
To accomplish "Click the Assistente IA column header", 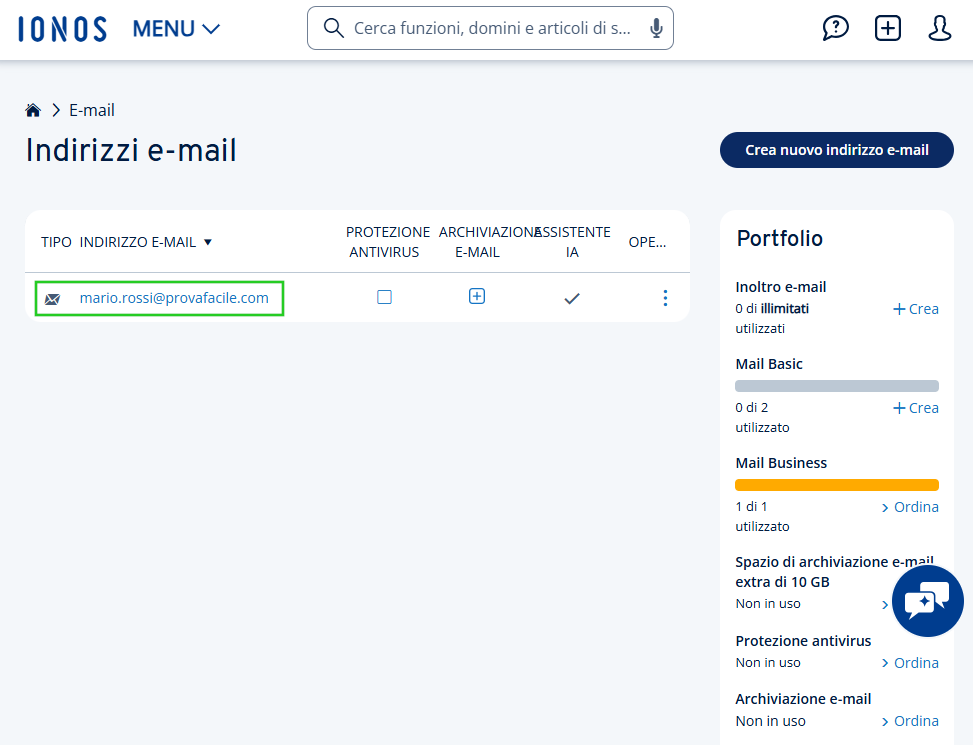I will coord(572,242).
